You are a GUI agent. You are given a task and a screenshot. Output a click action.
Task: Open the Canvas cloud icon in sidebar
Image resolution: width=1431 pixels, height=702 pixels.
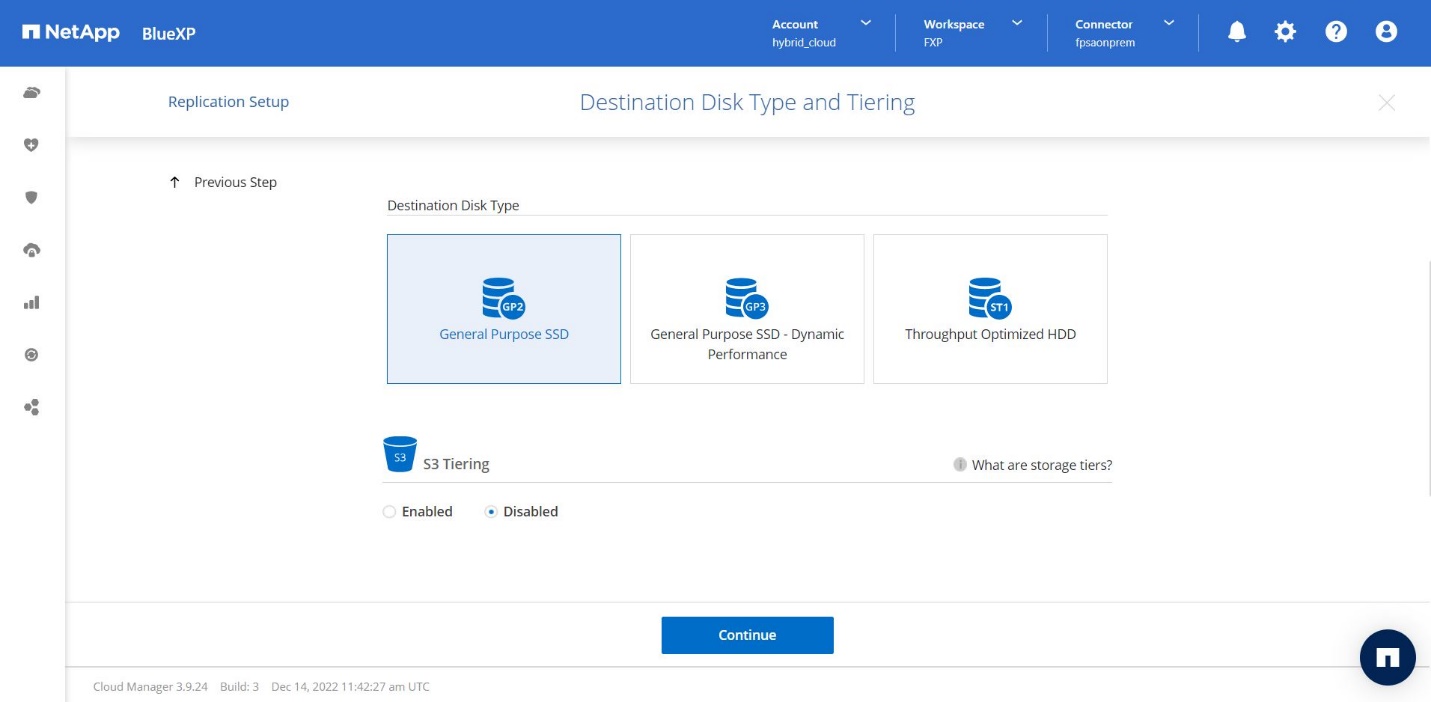tap(32, 93)
